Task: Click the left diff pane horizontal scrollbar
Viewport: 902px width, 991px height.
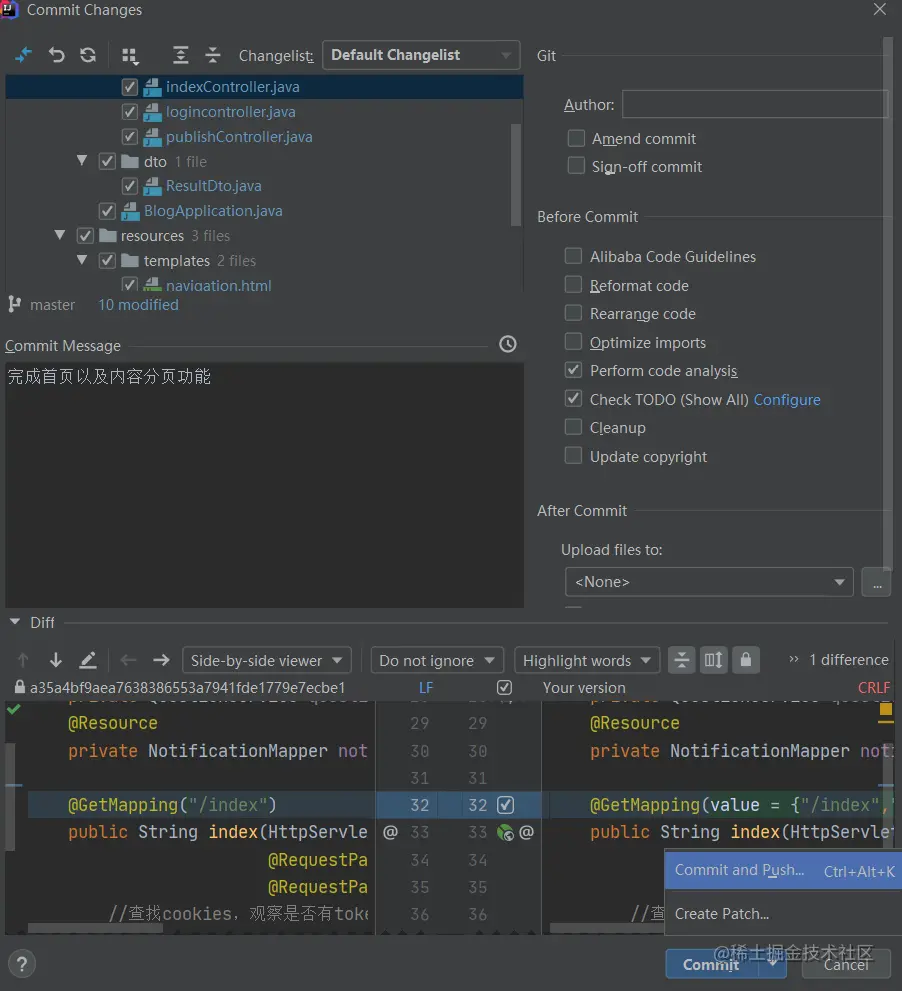Action: (95, 928)
